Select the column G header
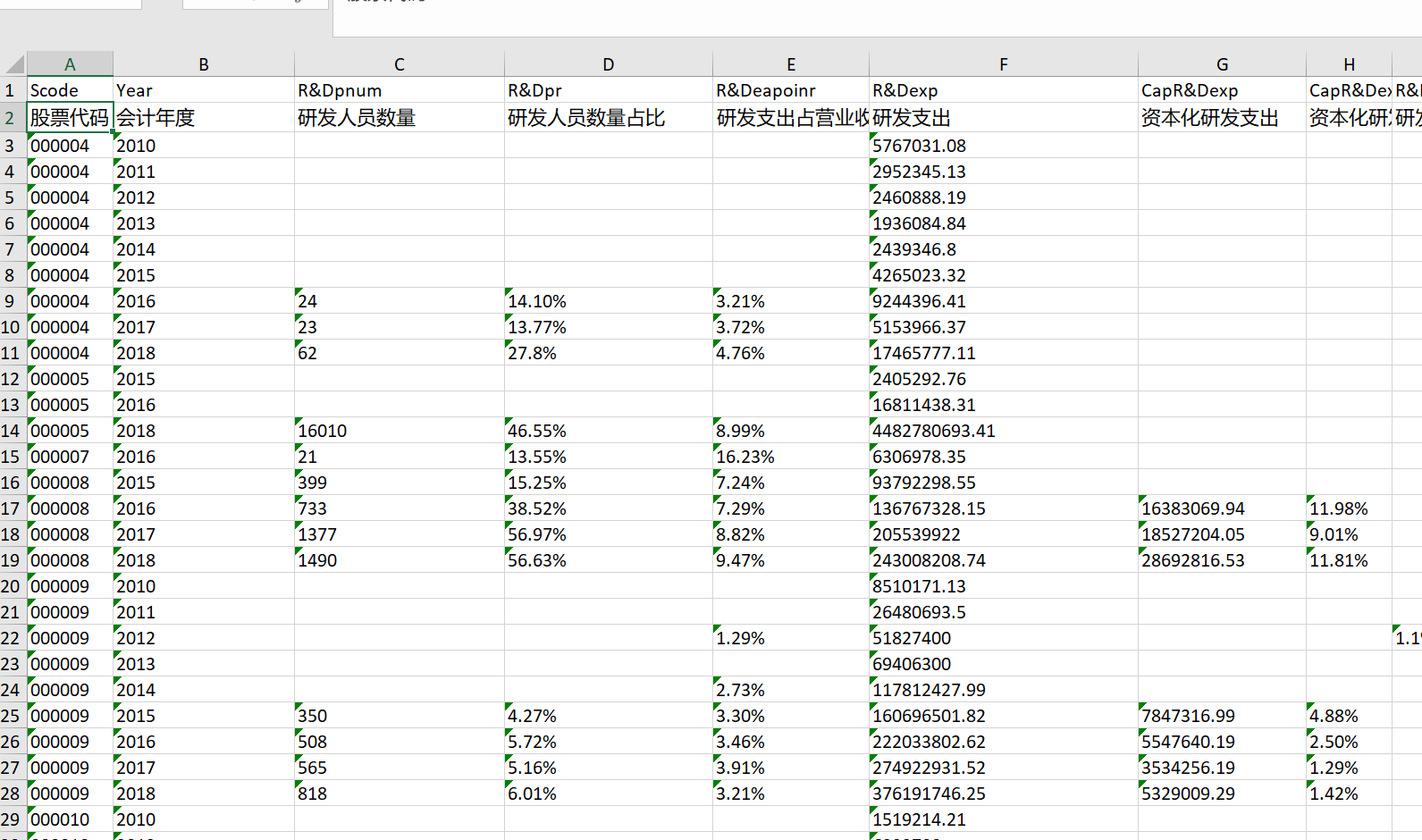This screenshot has height=840, width=1422. (x=1221, y=64)
